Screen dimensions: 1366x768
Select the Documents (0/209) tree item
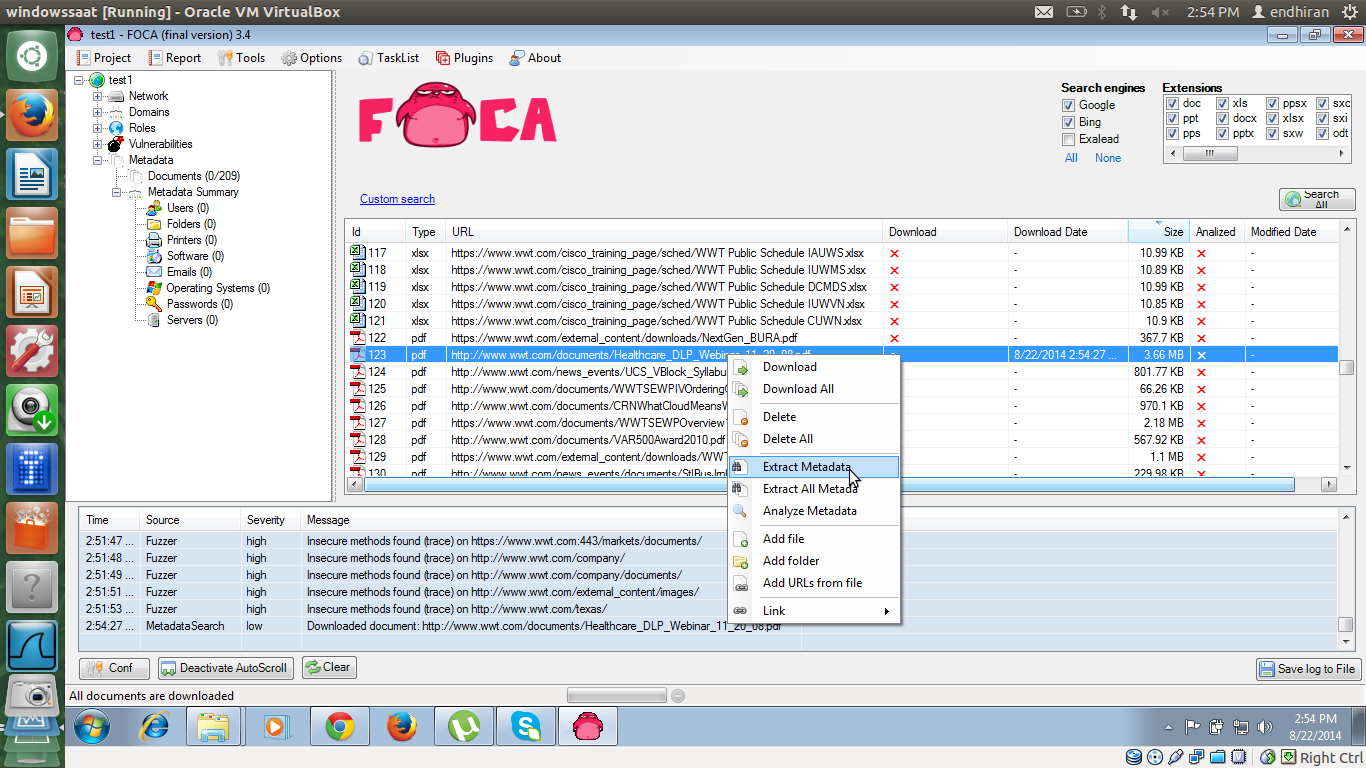pyautogui.click(x=193, y=176)
